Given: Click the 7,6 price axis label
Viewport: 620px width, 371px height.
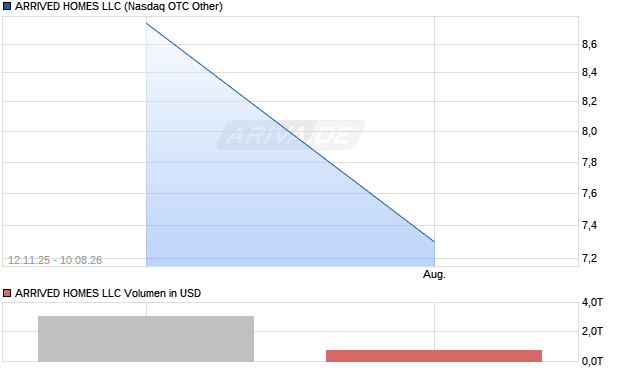Looking at the screenshot, I should (x=589, y=193).
